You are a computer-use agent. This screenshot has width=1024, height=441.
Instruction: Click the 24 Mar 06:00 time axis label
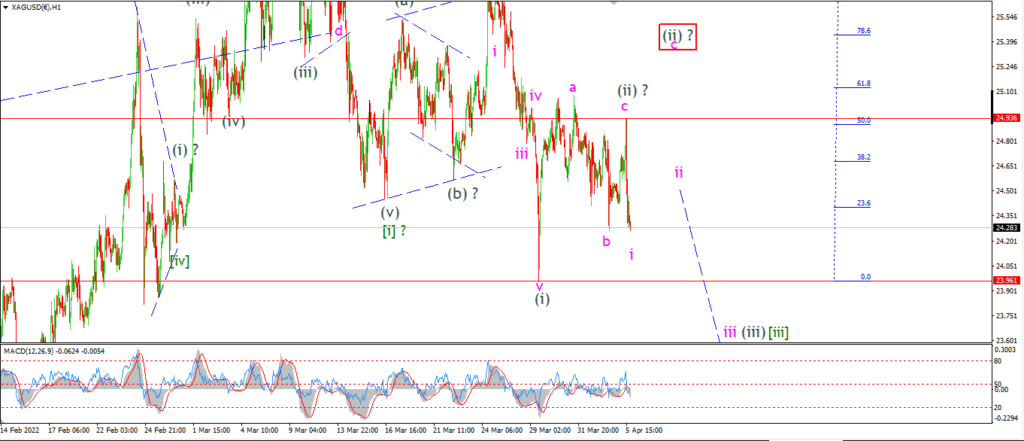tap(501, 431)
